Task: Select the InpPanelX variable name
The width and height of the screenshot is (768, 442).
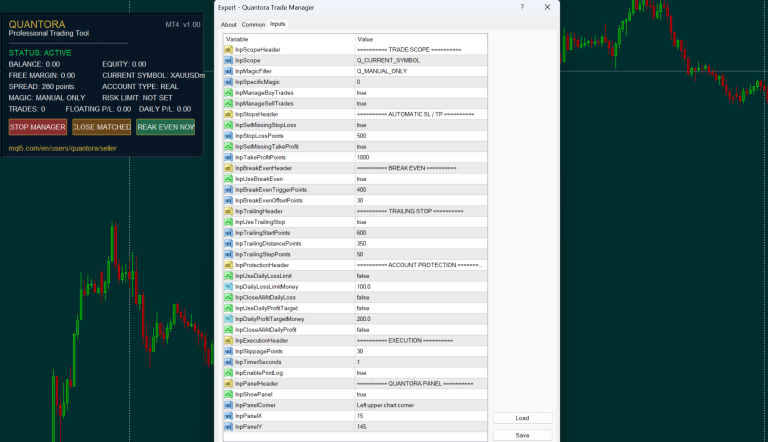Action: coord(248,416)
